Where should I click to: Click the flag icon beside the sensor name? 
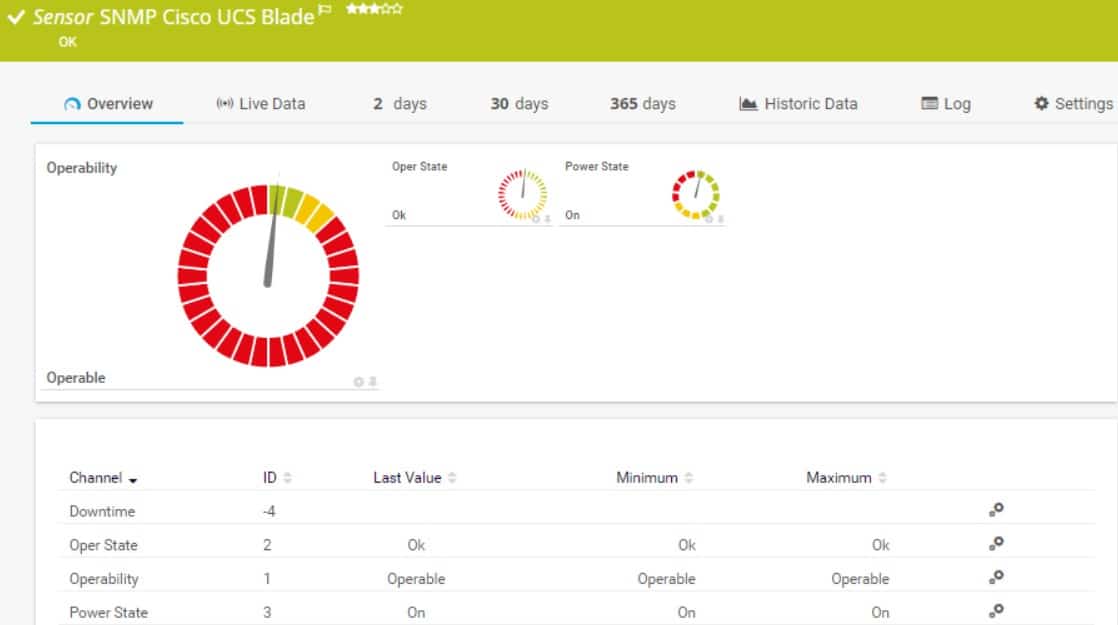click(325, 9)
